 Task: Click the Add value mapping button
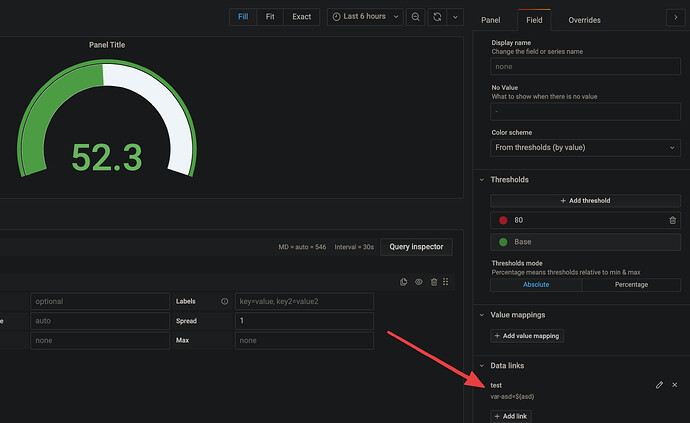point(527,336)
